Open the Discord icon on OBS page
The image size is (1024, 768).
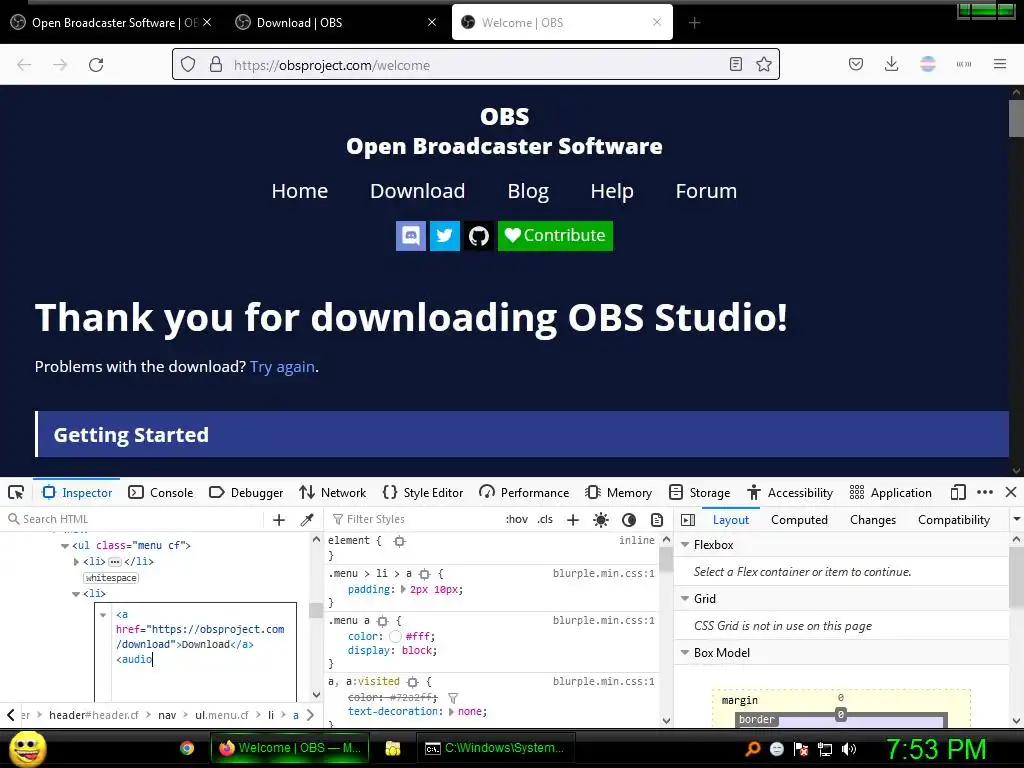(411, 236)
